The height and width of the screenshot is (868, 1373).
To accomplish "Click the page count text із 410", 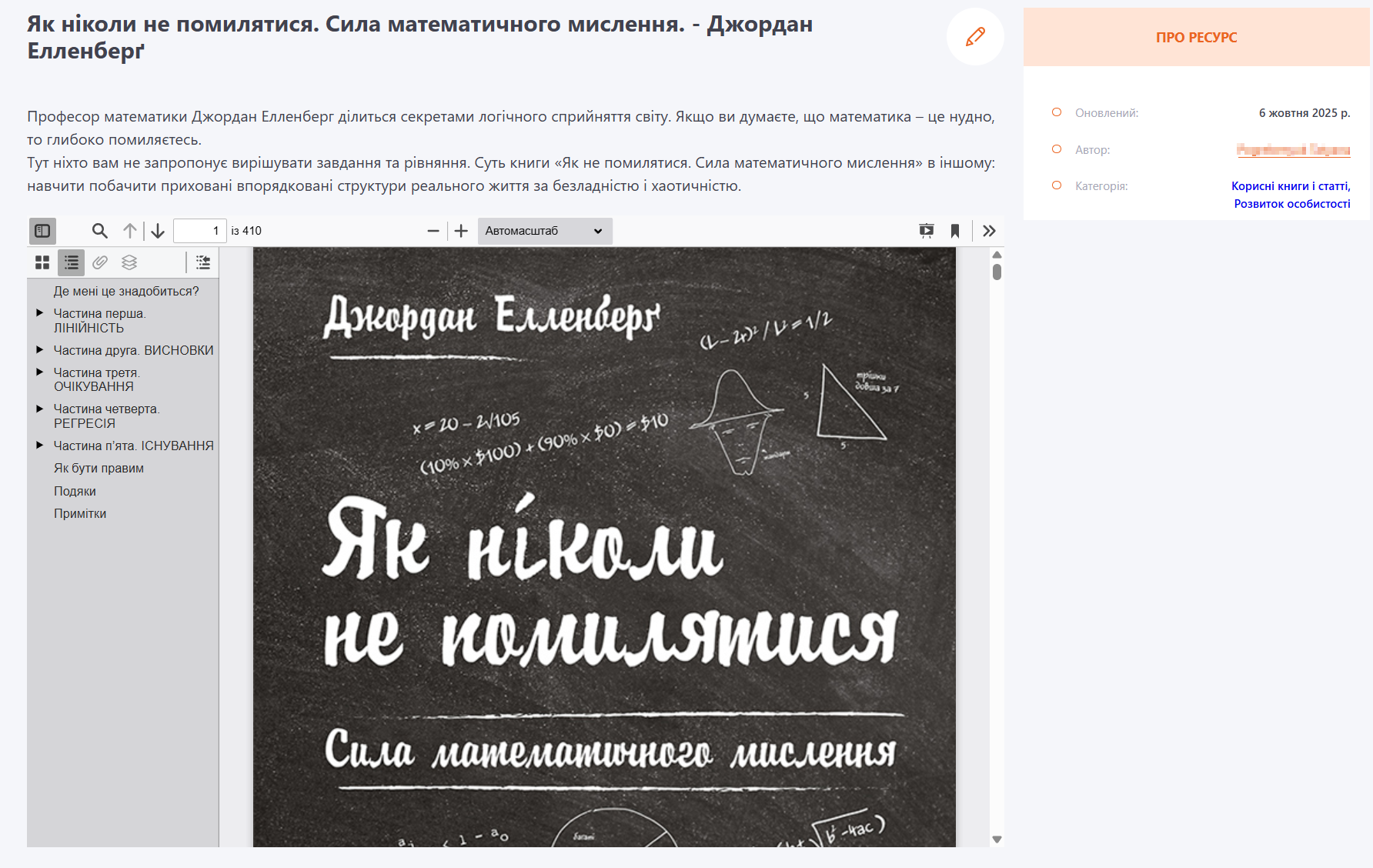I will (246, 231).
